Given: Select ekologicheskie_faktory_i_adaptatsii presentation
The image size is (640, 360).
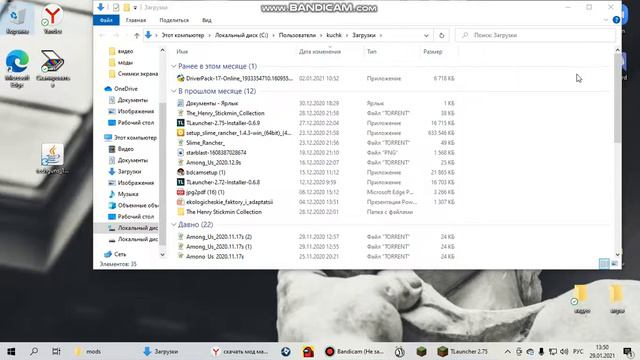Looking at the screenshot, I should click(229, 202).
